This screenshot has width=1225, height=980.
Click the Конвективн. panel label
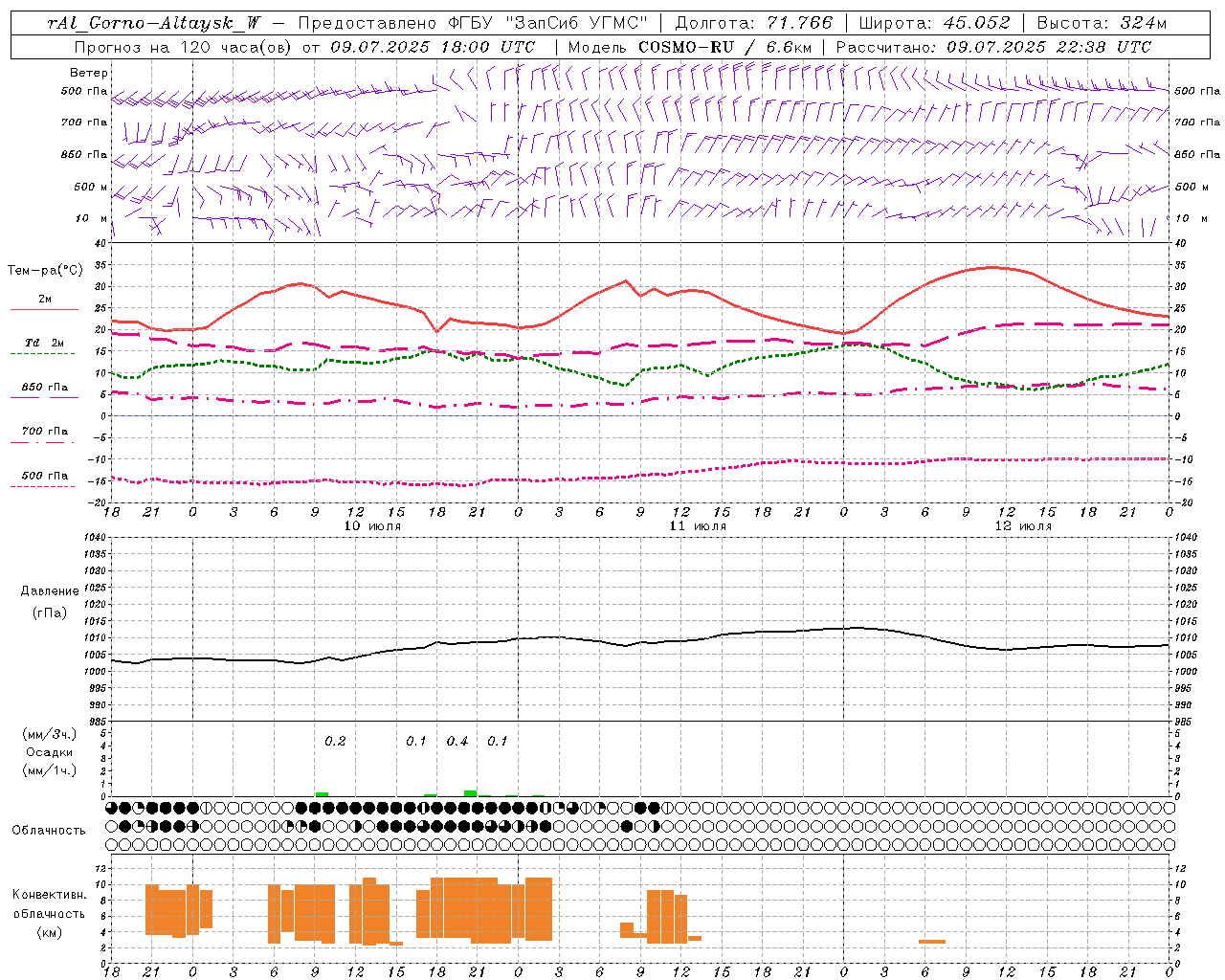point(49,895)
